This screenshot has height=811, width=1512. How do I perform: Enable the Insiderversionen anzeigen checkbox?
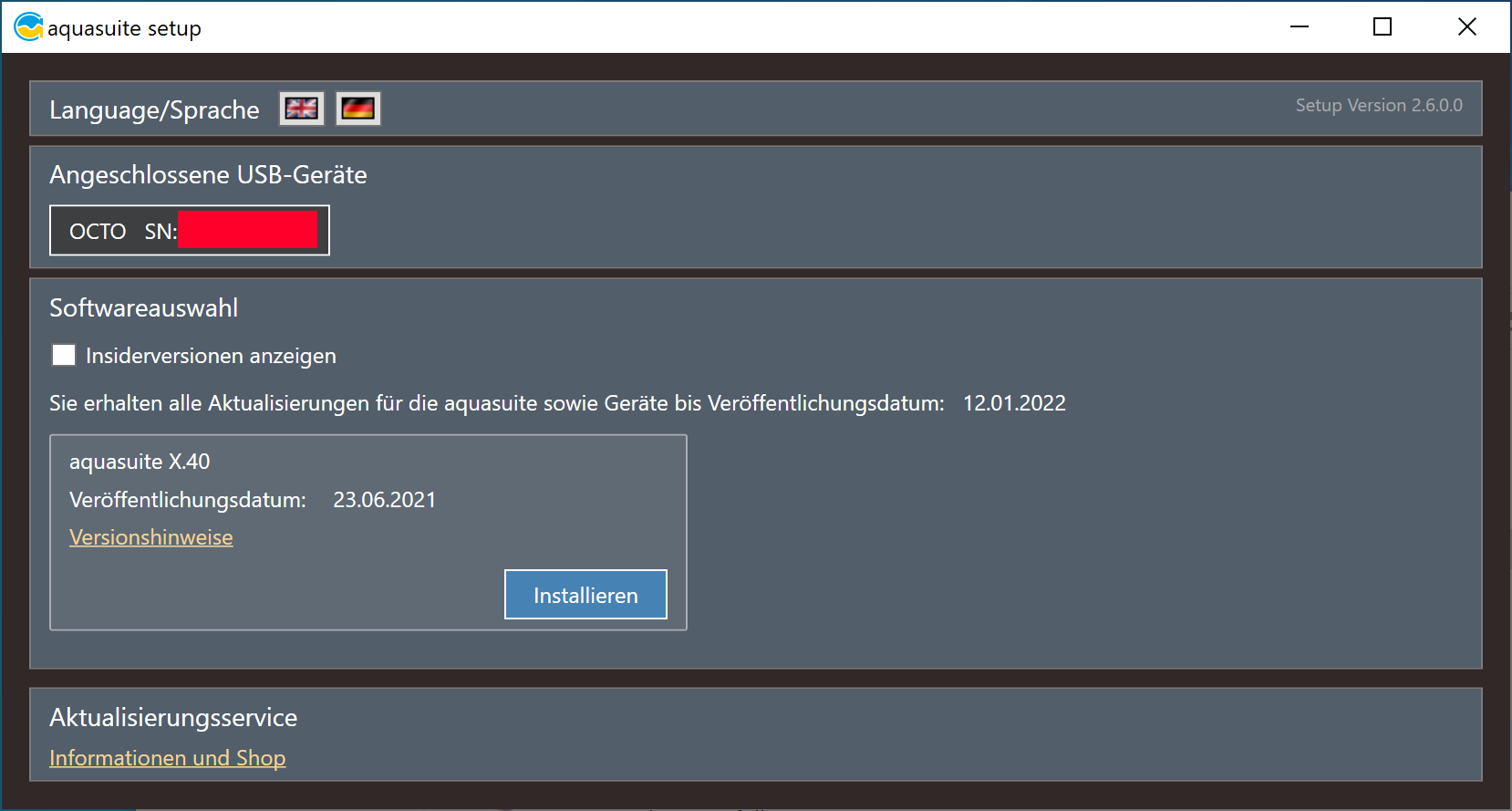pos(64,355)
